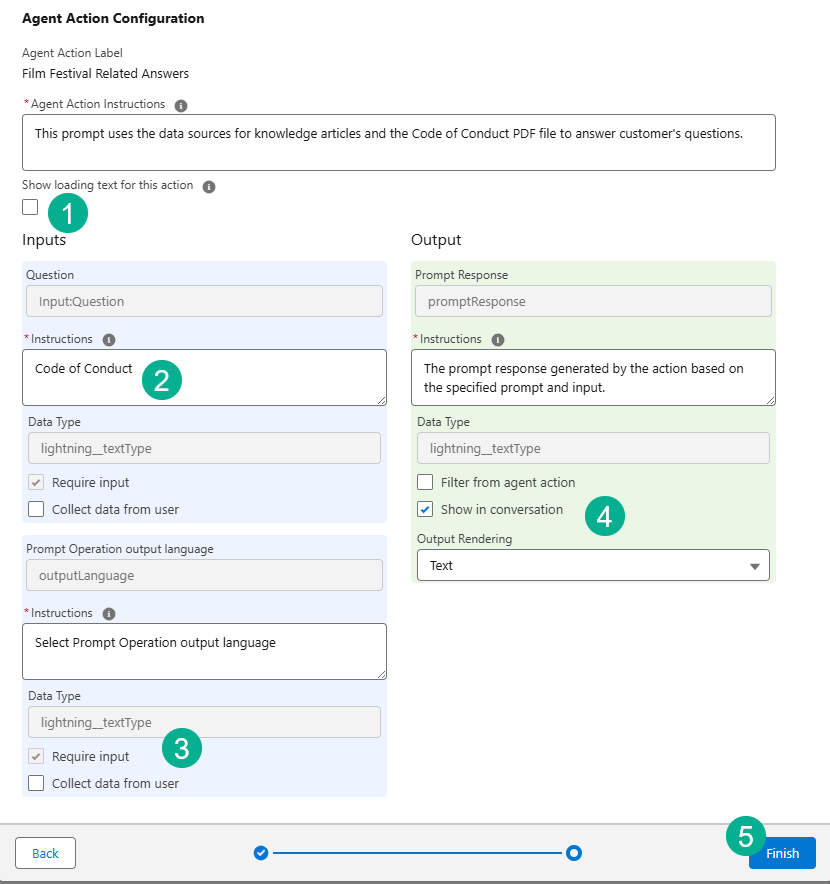Image resolution: width=830 pixels, height=884 pixels.
Task: Click the completed first step checkmark indicator
Action: [x=261, y=853]
